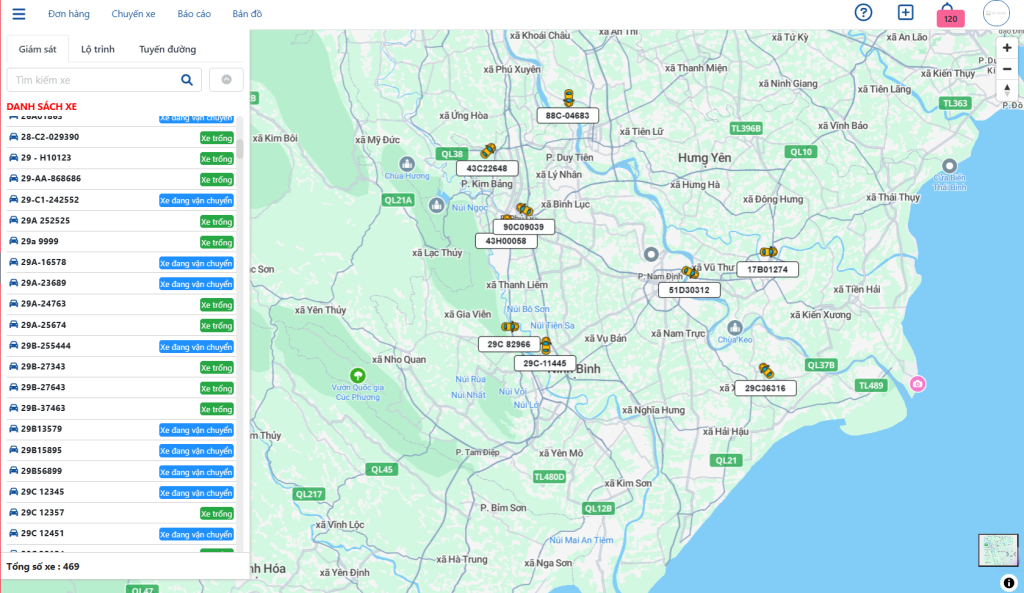Show map attribution info icon
Screen dimensions: 1024x593
pyautogui.click(x=1009, y=582)
